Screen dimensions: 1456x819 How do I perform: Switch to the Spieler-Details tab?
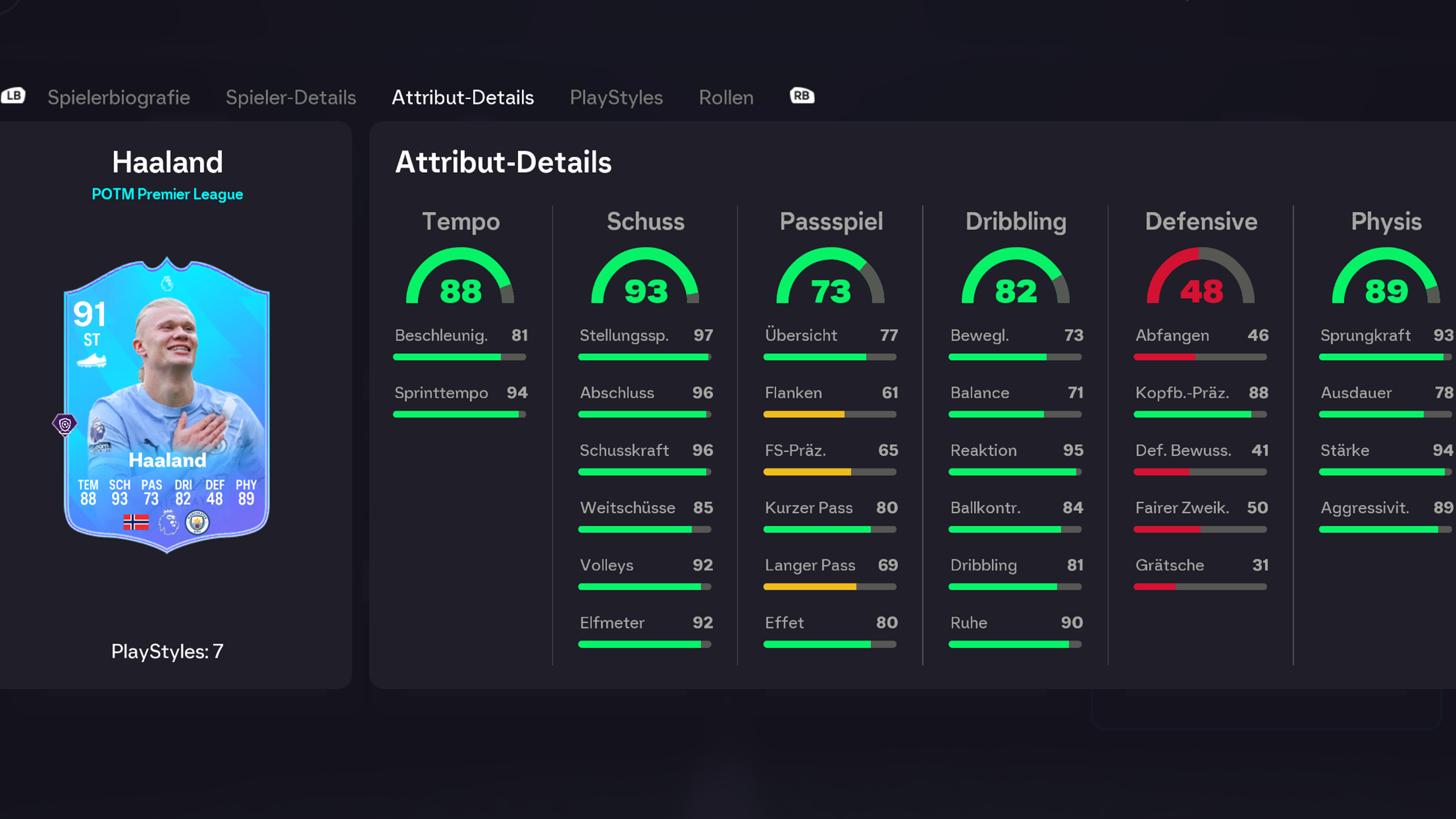291,97
